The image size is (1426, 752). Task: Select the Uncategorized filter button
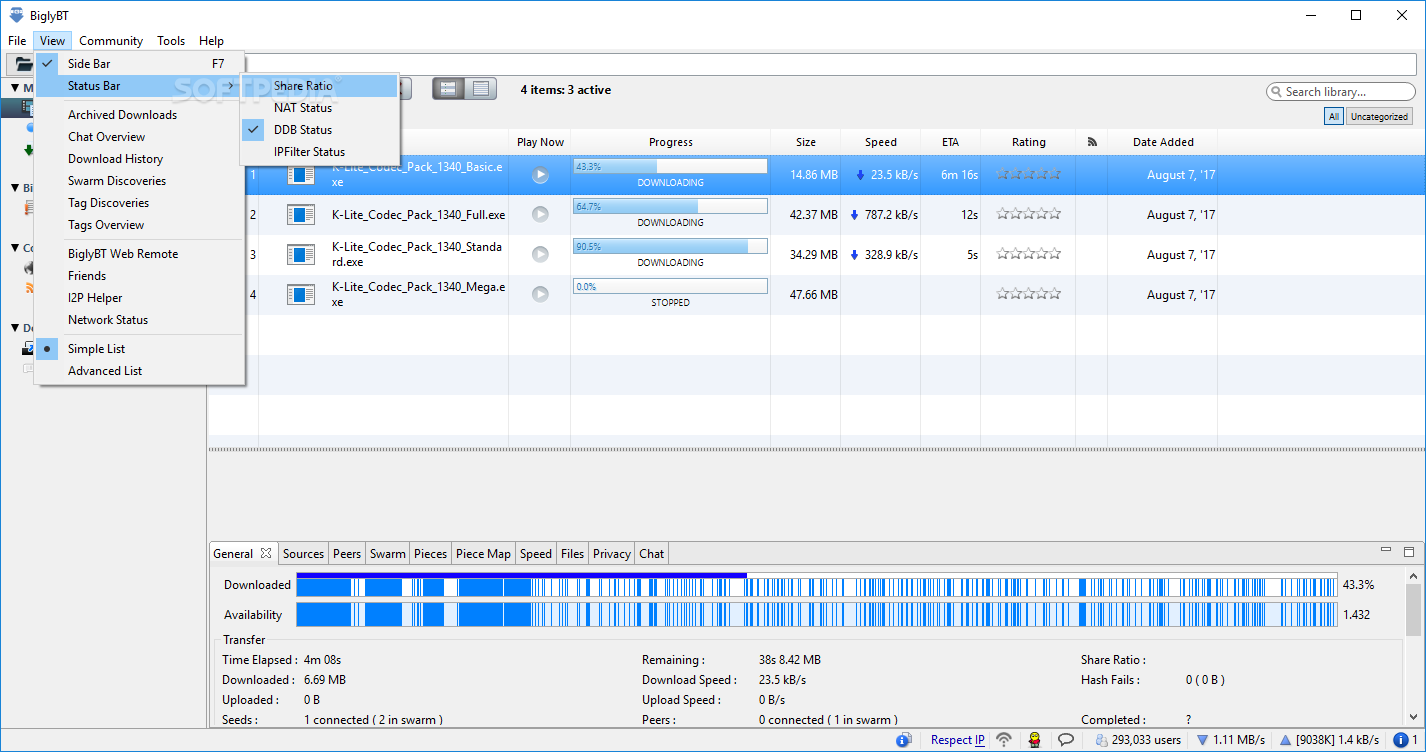point(1379,116)
